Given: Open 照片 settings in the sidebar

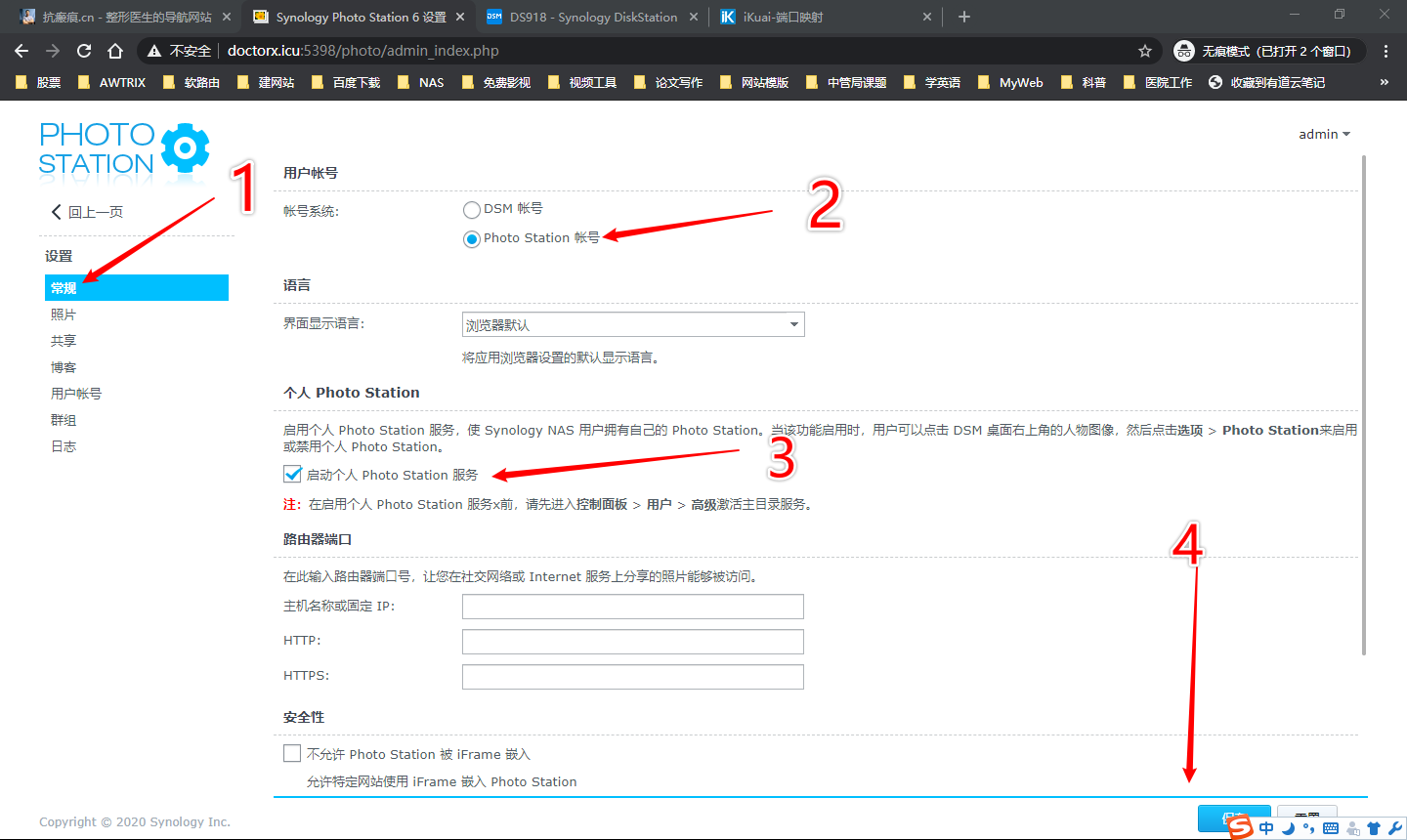Looking at the screenshot, I should click(64, 315).
